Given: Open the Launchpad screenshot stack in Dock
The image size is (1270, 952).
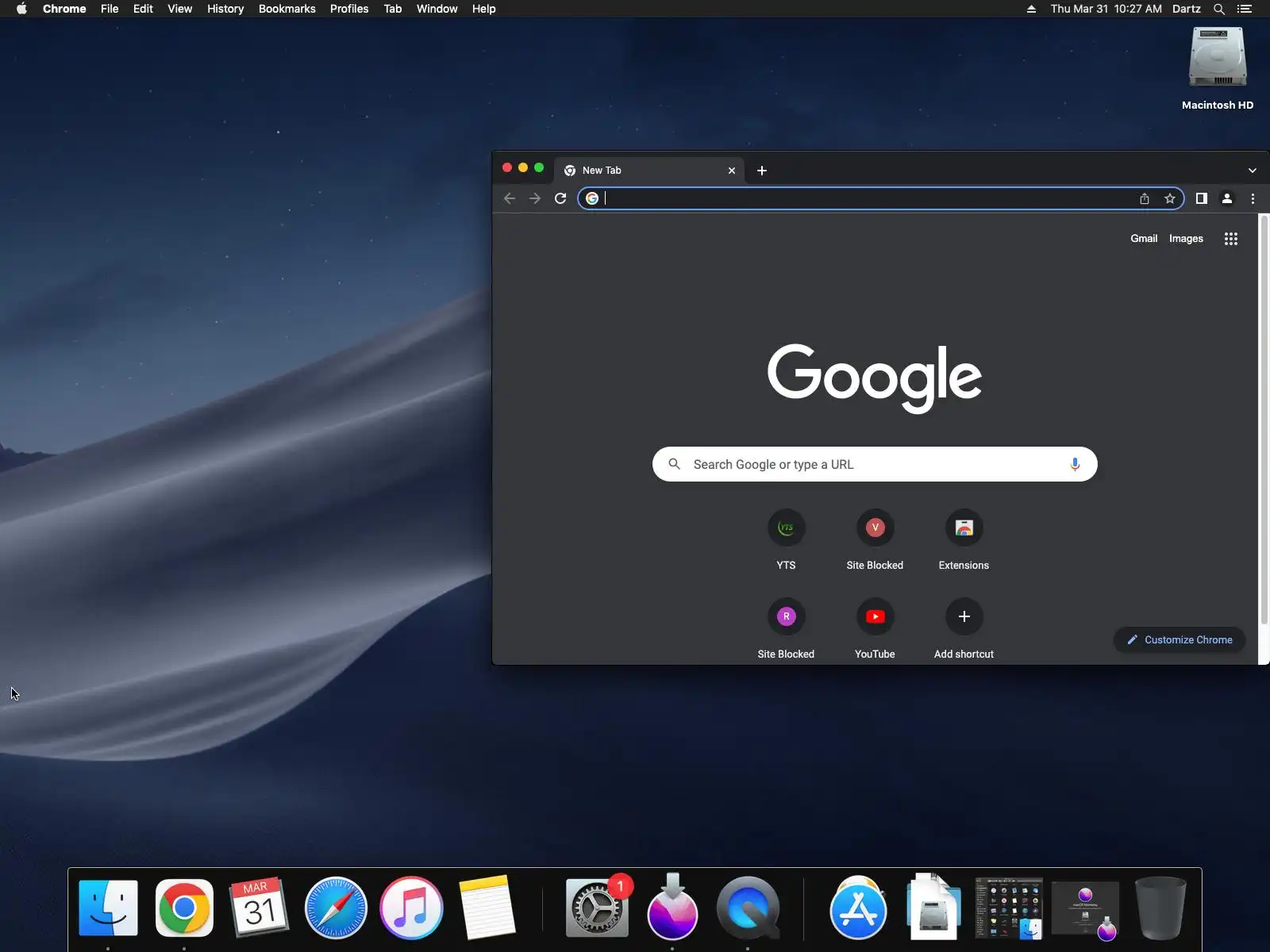Looking at the screenshot, I should [x=1009, y=908].
